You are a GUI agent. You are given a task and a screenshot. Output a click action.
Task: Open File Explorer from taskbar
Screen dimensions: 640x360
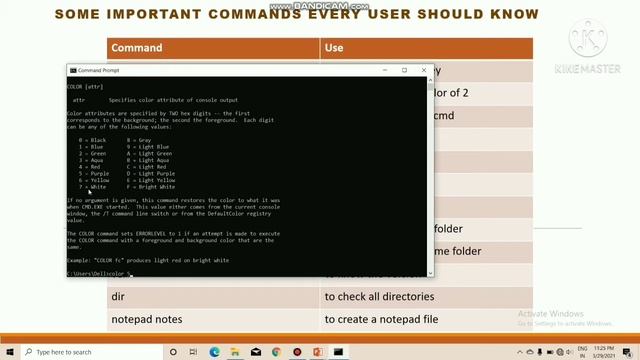pyautogui.click(x=235, y=352)
